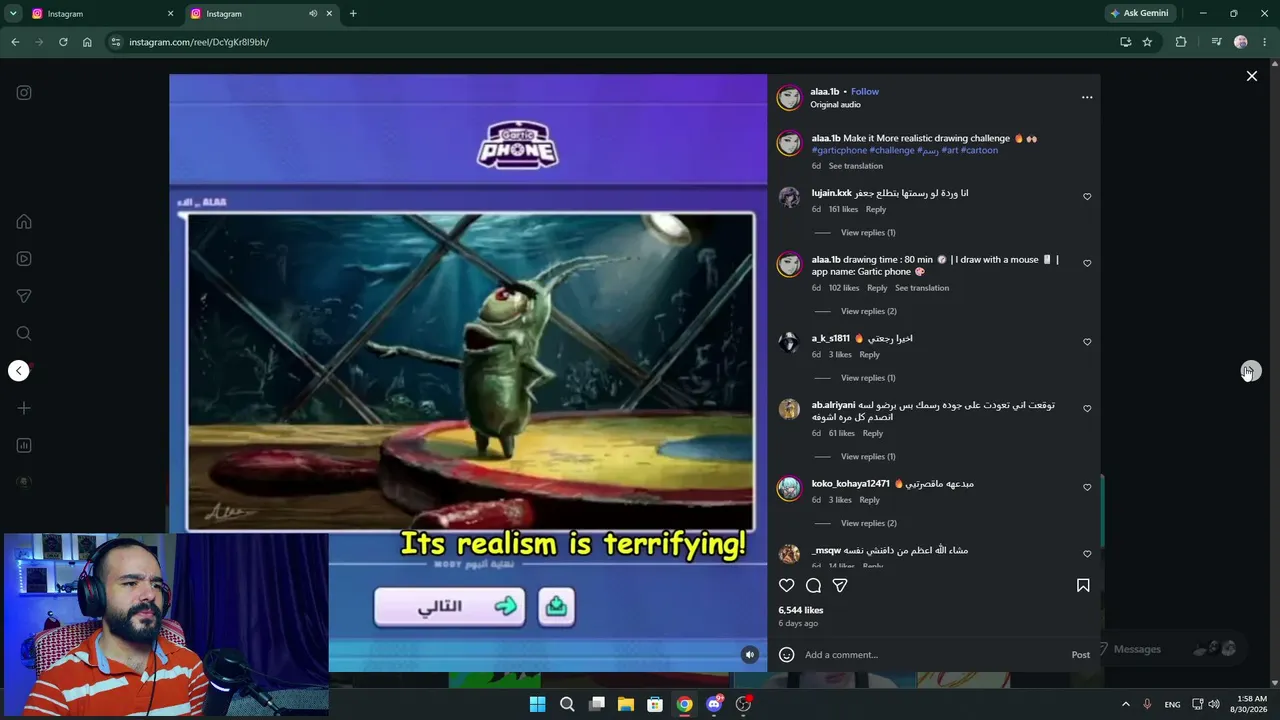Screen dimensions: 1280x720
Task: Open the post's more options menu
Action: click(x=1087, y=98)
